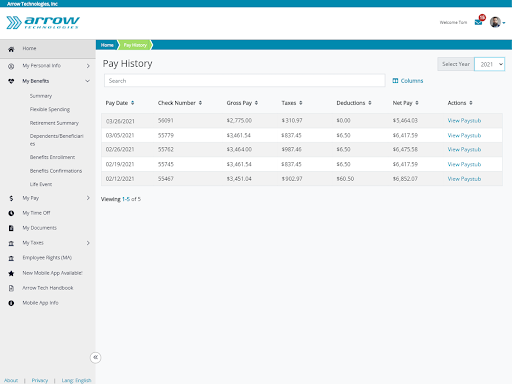Screen dimensions: 512x384
Task: Click the Home house icon in sidebar
Action: point(11,49)
